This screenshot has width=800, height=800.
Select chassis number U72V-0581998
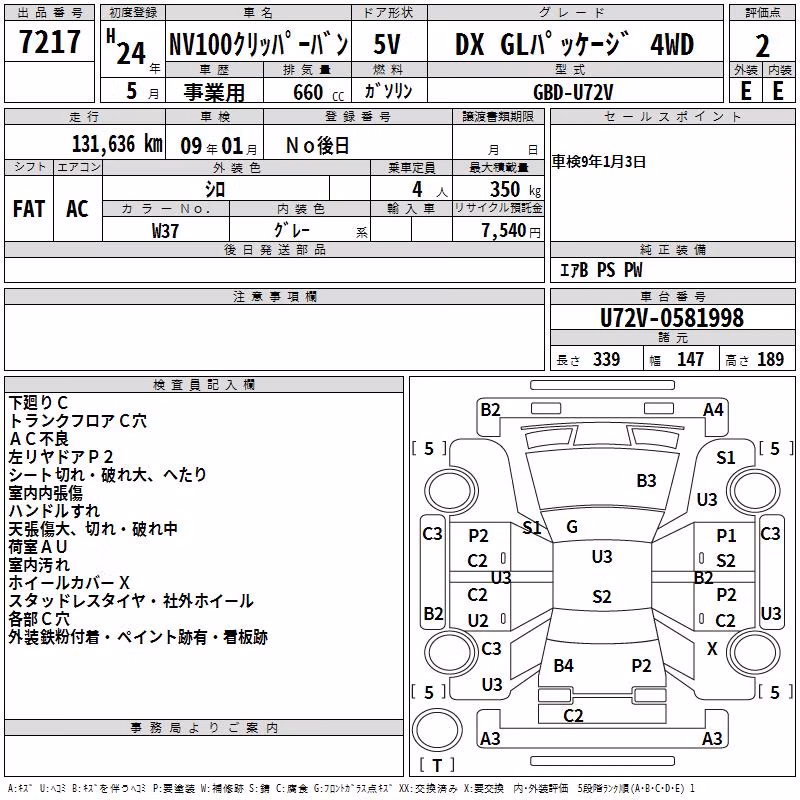tap(672, 318)
